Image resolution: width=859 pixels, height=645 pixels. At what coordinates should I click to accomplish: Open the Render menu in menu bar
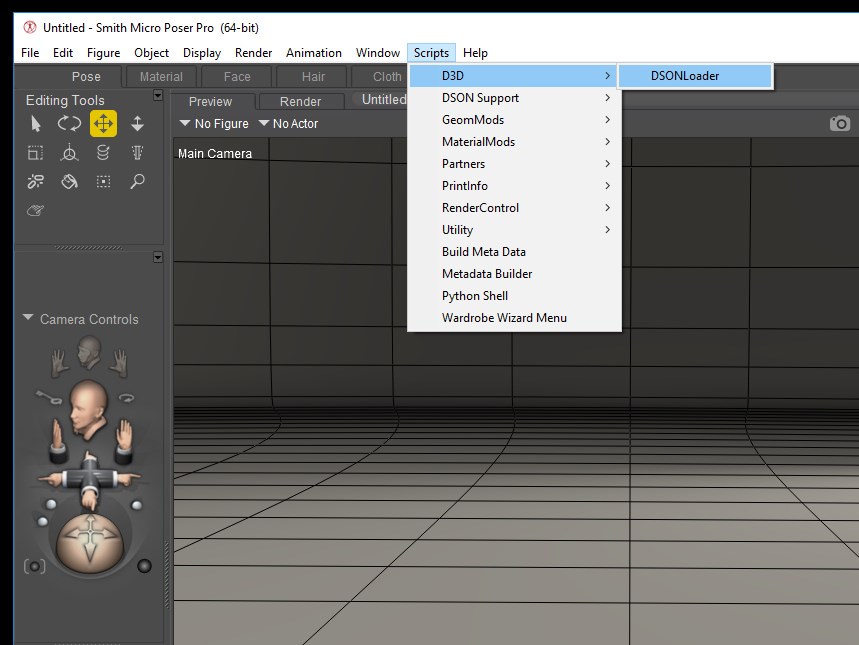point(253,53)
